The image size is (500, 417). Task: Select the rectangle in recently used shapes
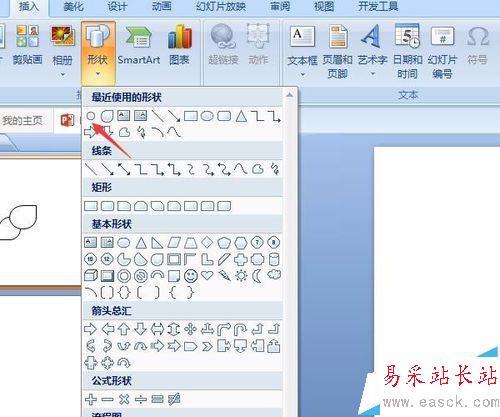(x=191, y=116)
